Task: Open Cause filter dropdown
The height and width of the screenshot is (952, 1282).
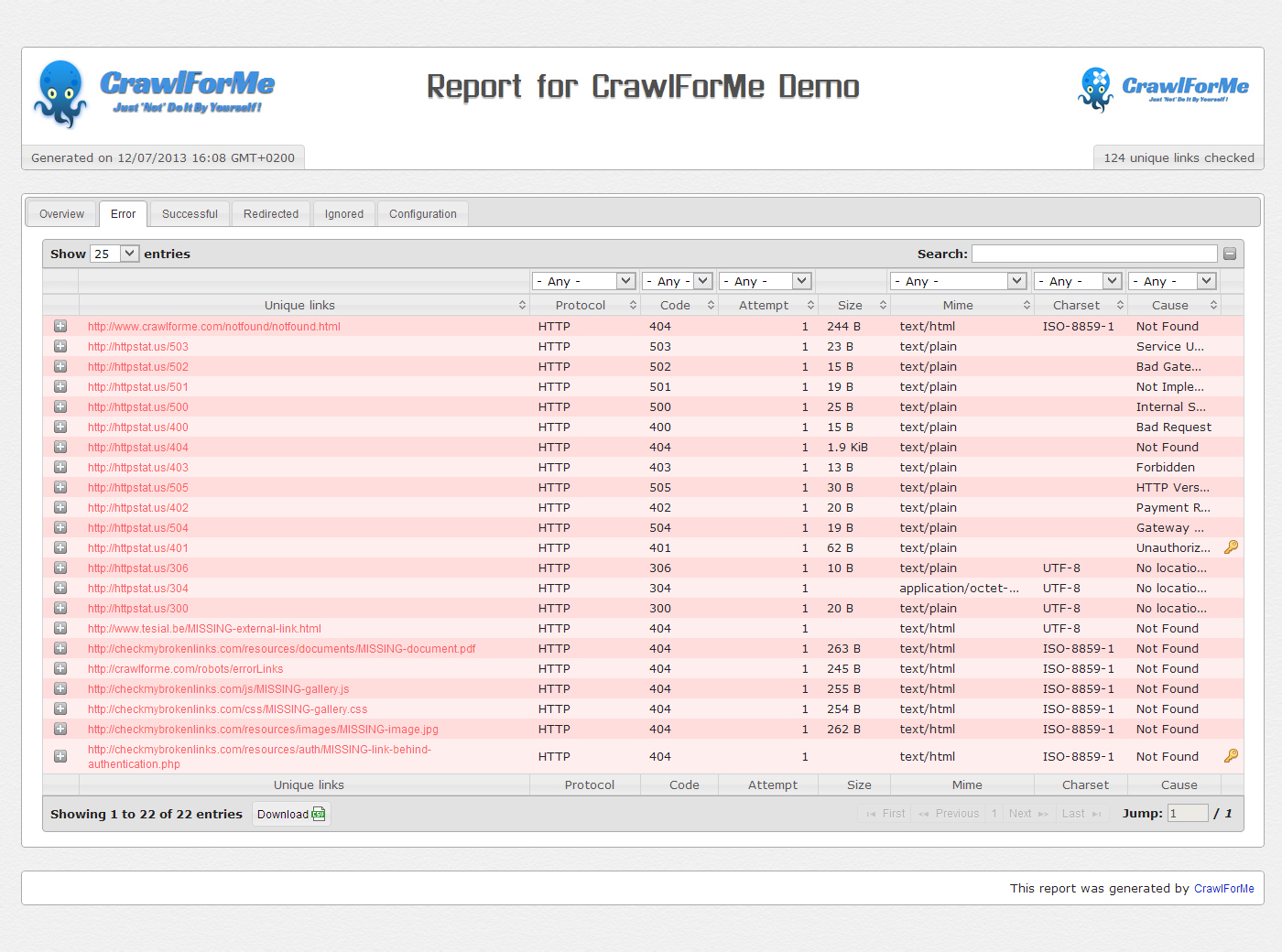Action: [x=1173, y=281]
